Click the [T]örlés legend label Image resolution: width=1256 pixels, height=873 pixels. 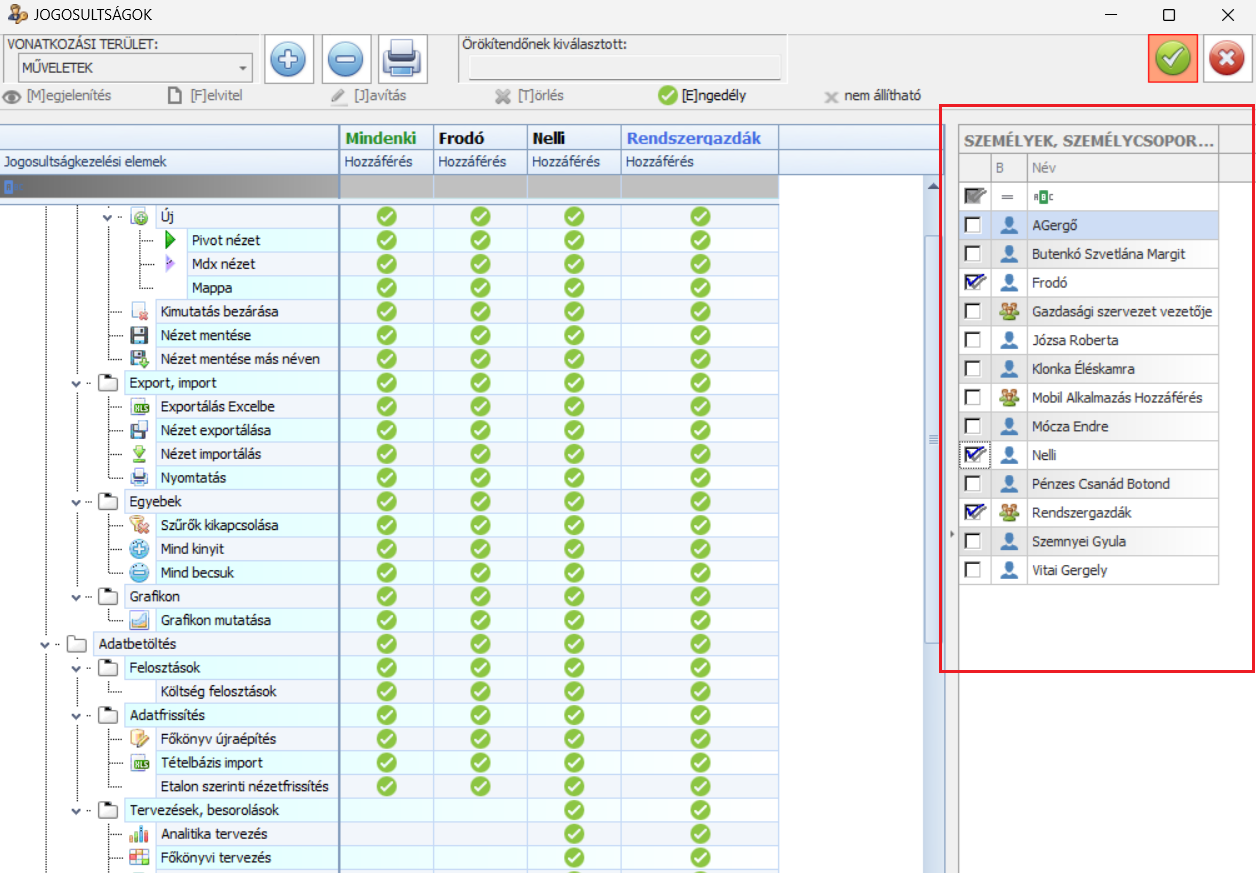point(540,96)
